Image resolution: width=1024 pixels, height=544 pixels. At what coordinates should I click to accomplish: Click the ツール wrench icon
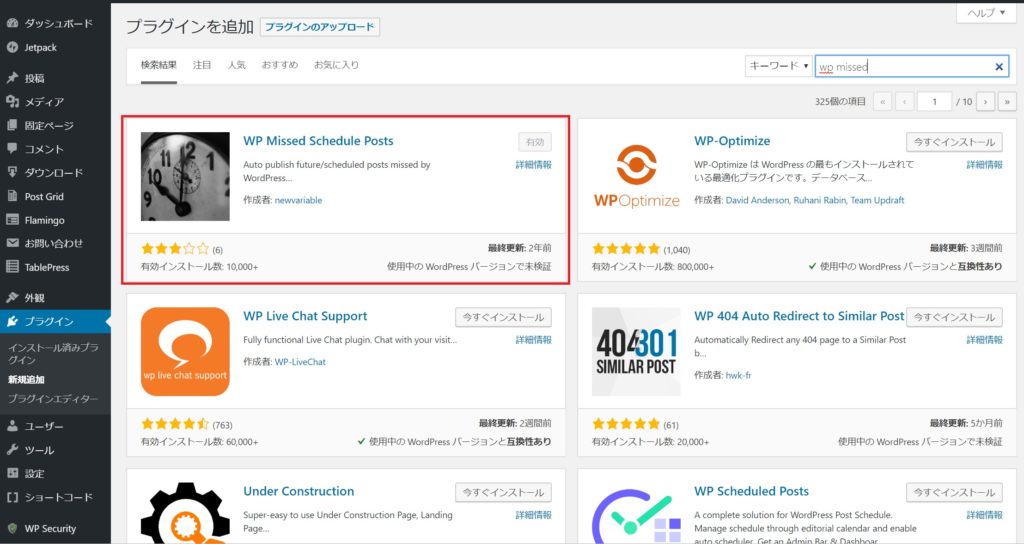tap(12, 450)
